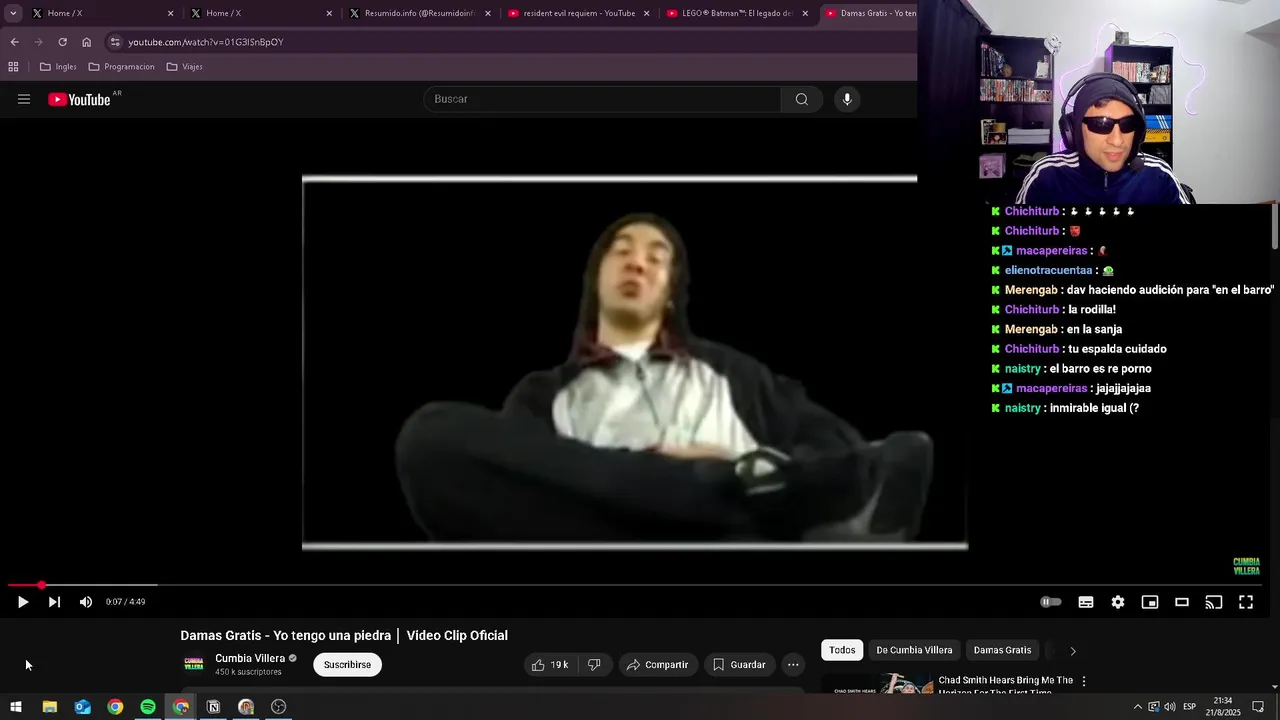
Task: Open the YouTube hamburger guide menu
Action: coord(24,99)
